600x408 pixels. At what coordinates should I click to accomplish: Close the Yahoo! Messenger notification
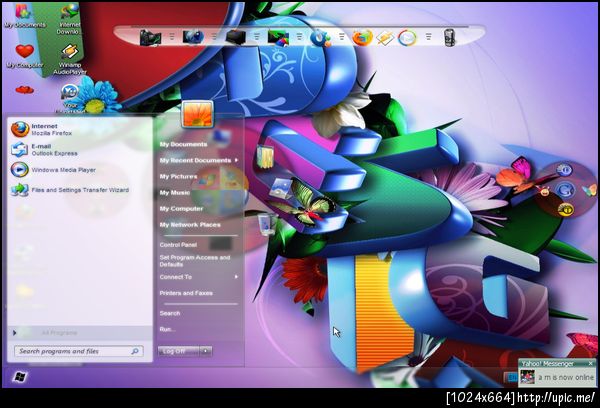590,363
